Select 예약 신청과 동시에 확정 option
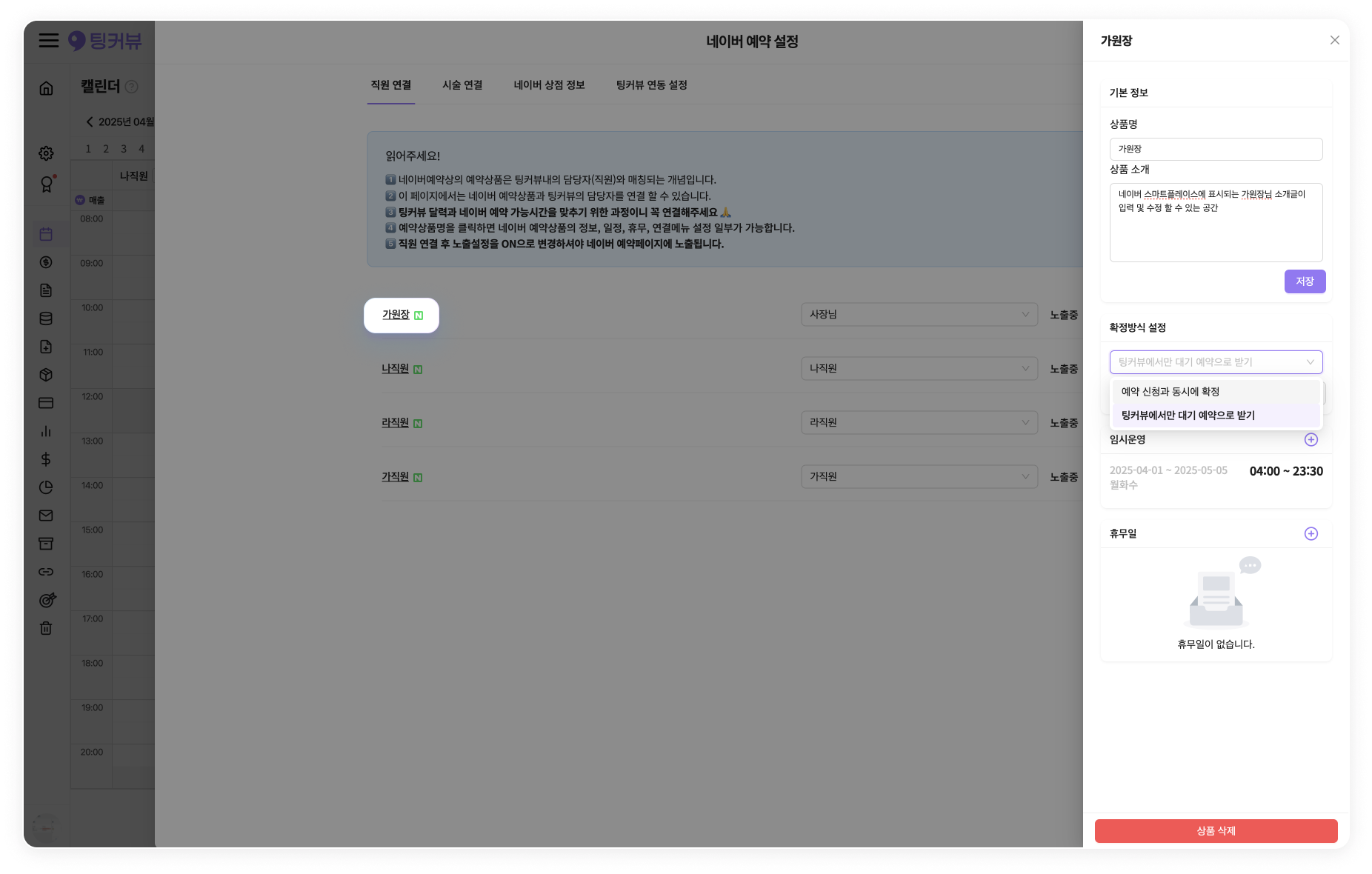 pos(1216,392)
